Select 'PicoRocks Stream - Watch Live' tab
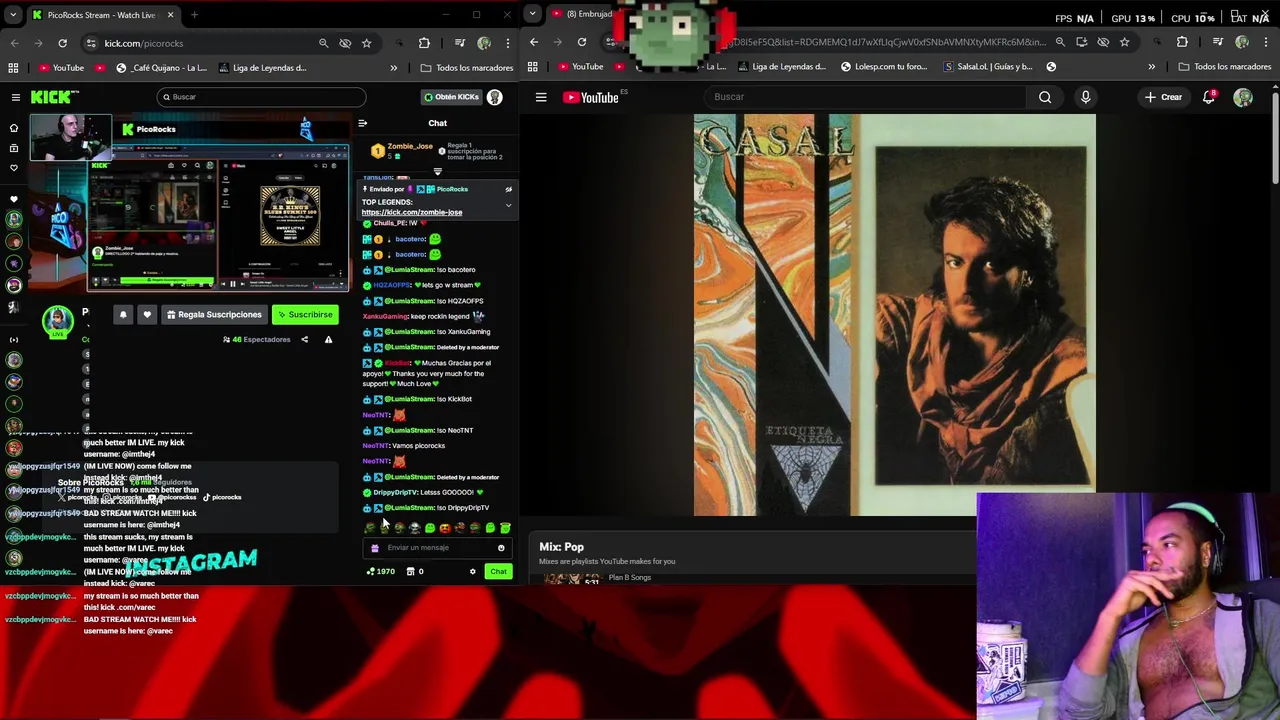Screen dimensions: 1280x720 [100, 15]
